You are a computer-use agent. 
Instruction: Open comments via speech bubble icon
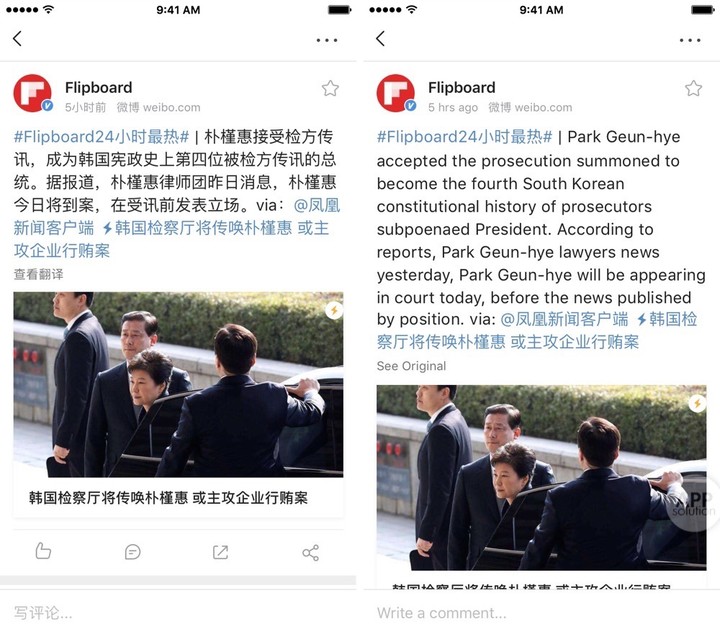coord(132,552)
